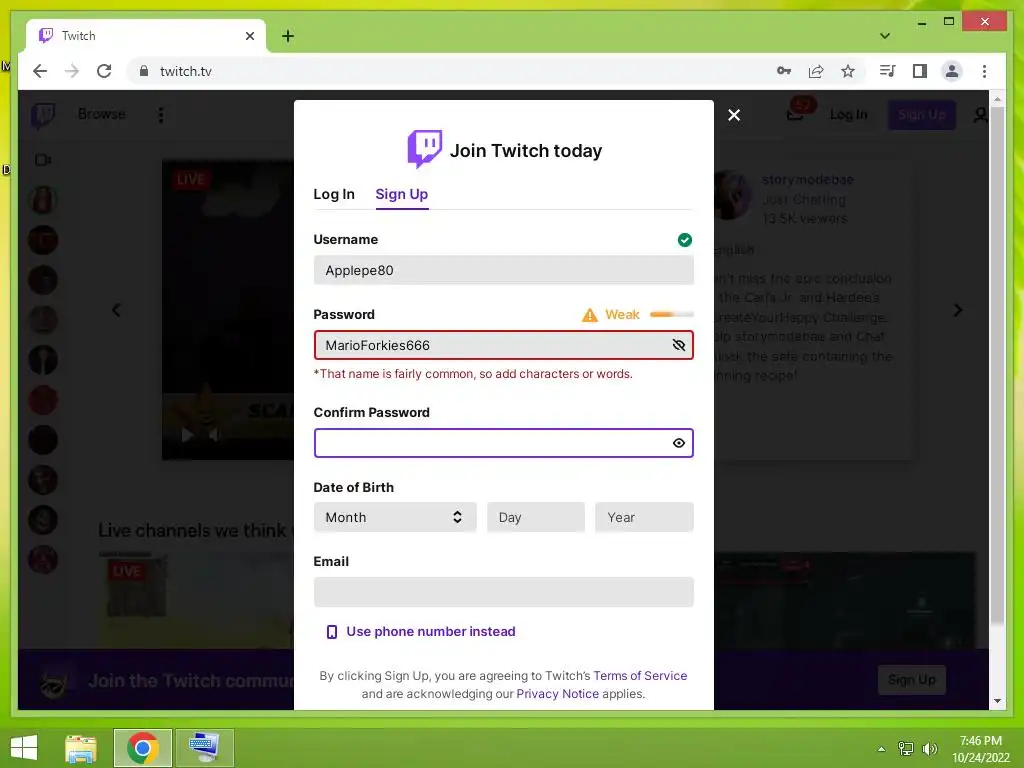Click the volume tray icon
The image size is (1024, 768).
[x=929, y=749]
